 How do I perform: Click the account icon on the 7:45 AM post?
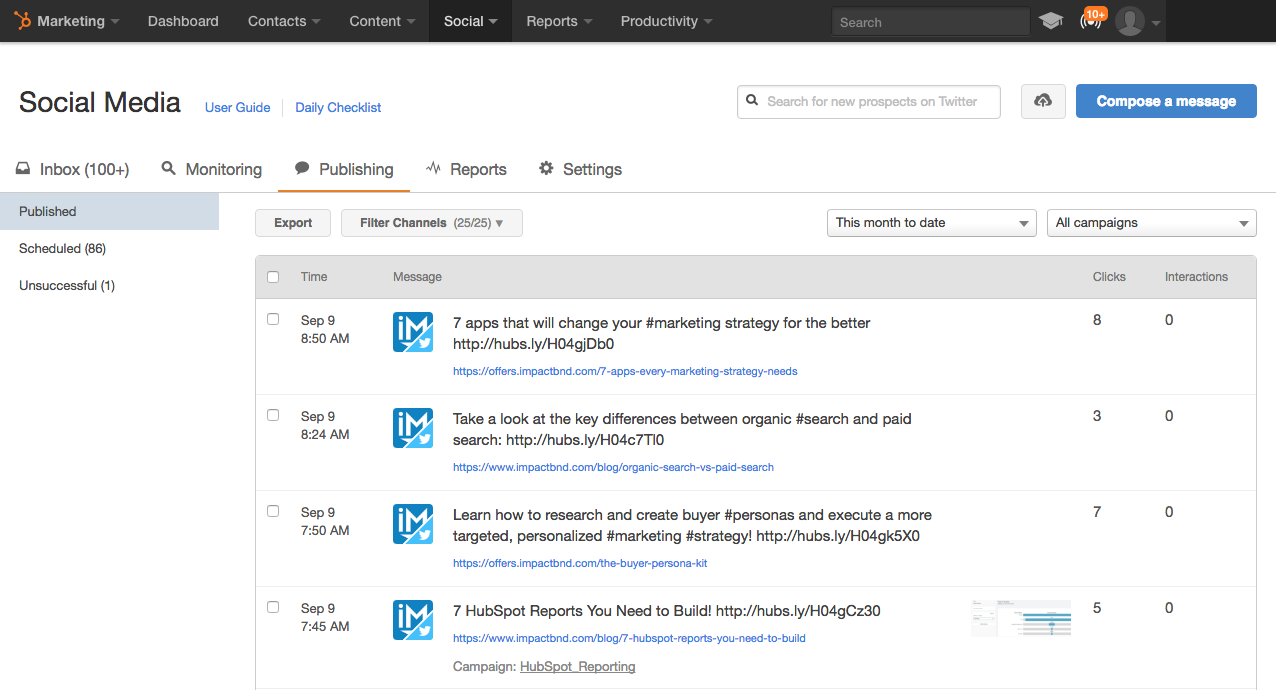click(413, 620)
